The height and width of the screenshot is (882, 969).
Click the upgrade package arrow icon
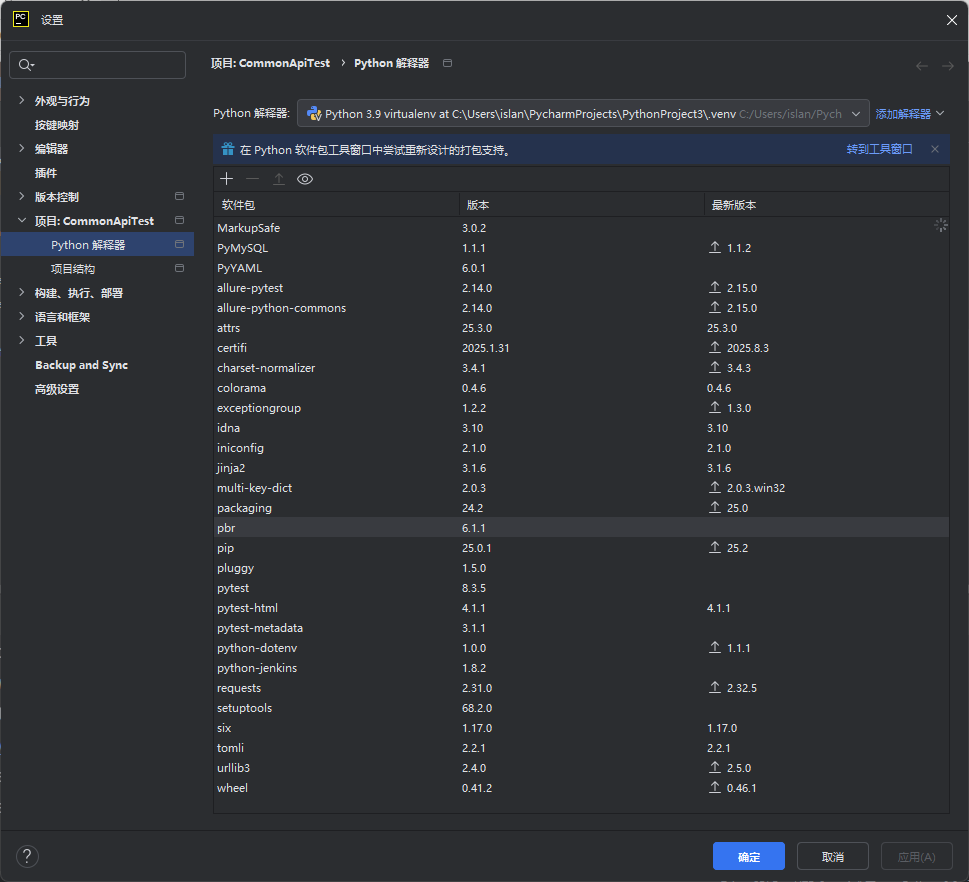click(279, 179)
